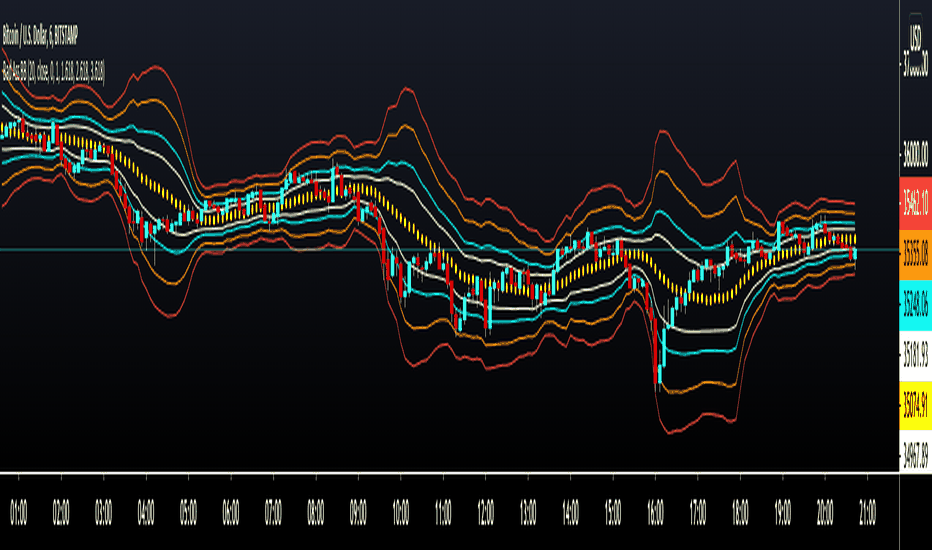Click the 01:00 time axis label
The height and width of the screenshot is (550, 932).
pos(18,512)
